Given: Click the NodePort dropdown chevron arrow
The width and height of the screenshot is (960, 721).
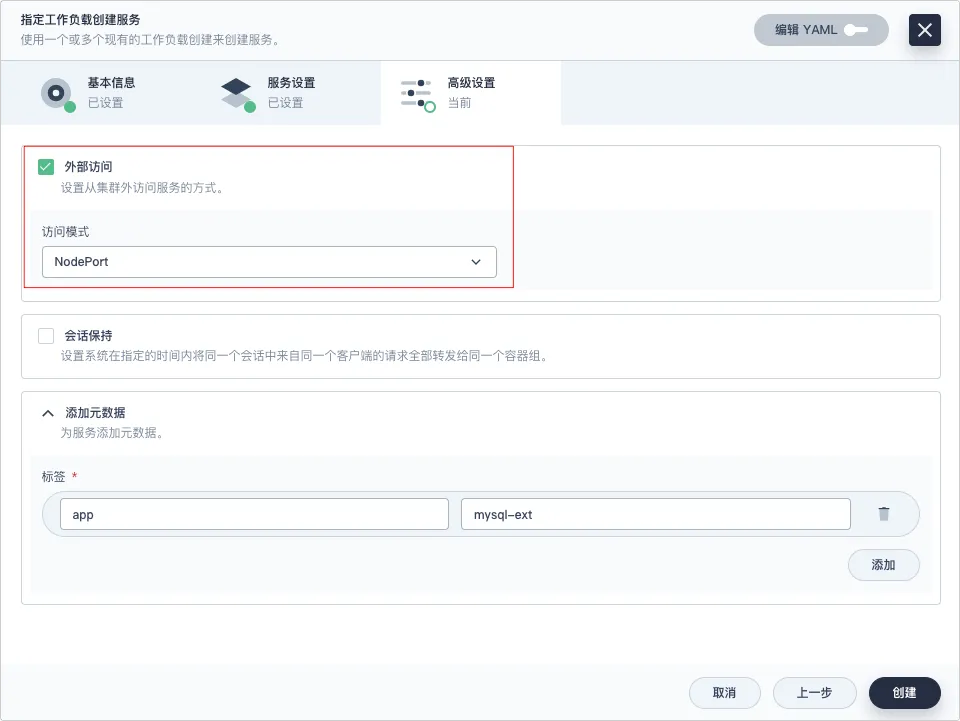Looking at the screenshot, I should [x=476, y=262].
